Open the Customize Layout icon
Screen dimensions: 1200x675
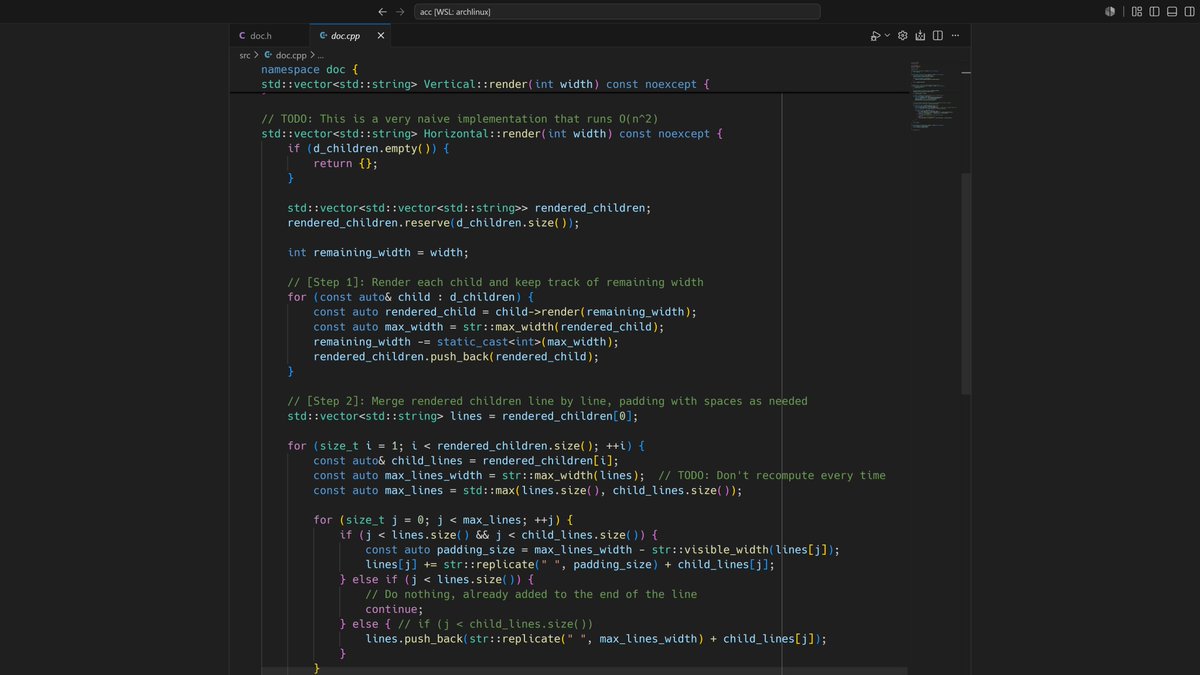pyautogui.click(x=1137, y=11)
